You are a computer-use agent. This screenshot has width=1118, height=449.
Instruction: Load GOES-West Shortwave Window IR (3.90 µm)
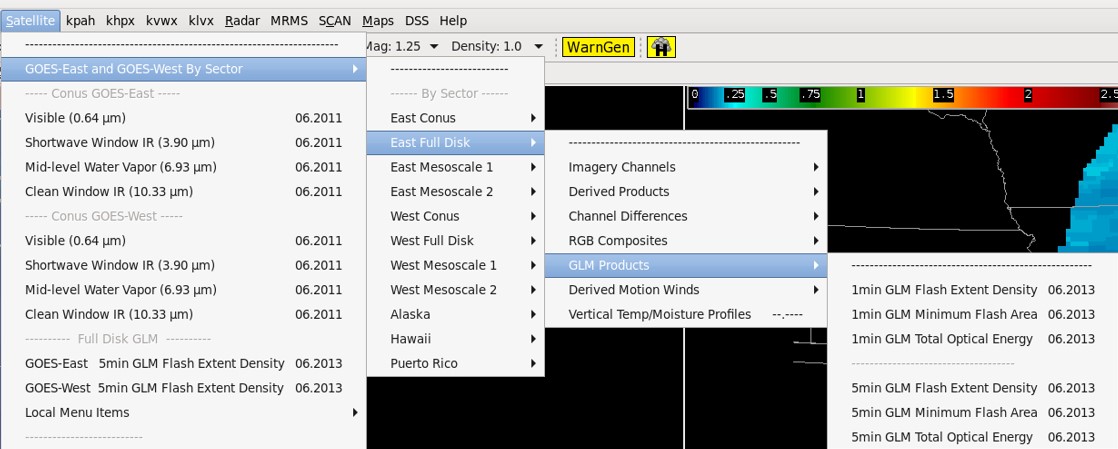tap(183, 265)
